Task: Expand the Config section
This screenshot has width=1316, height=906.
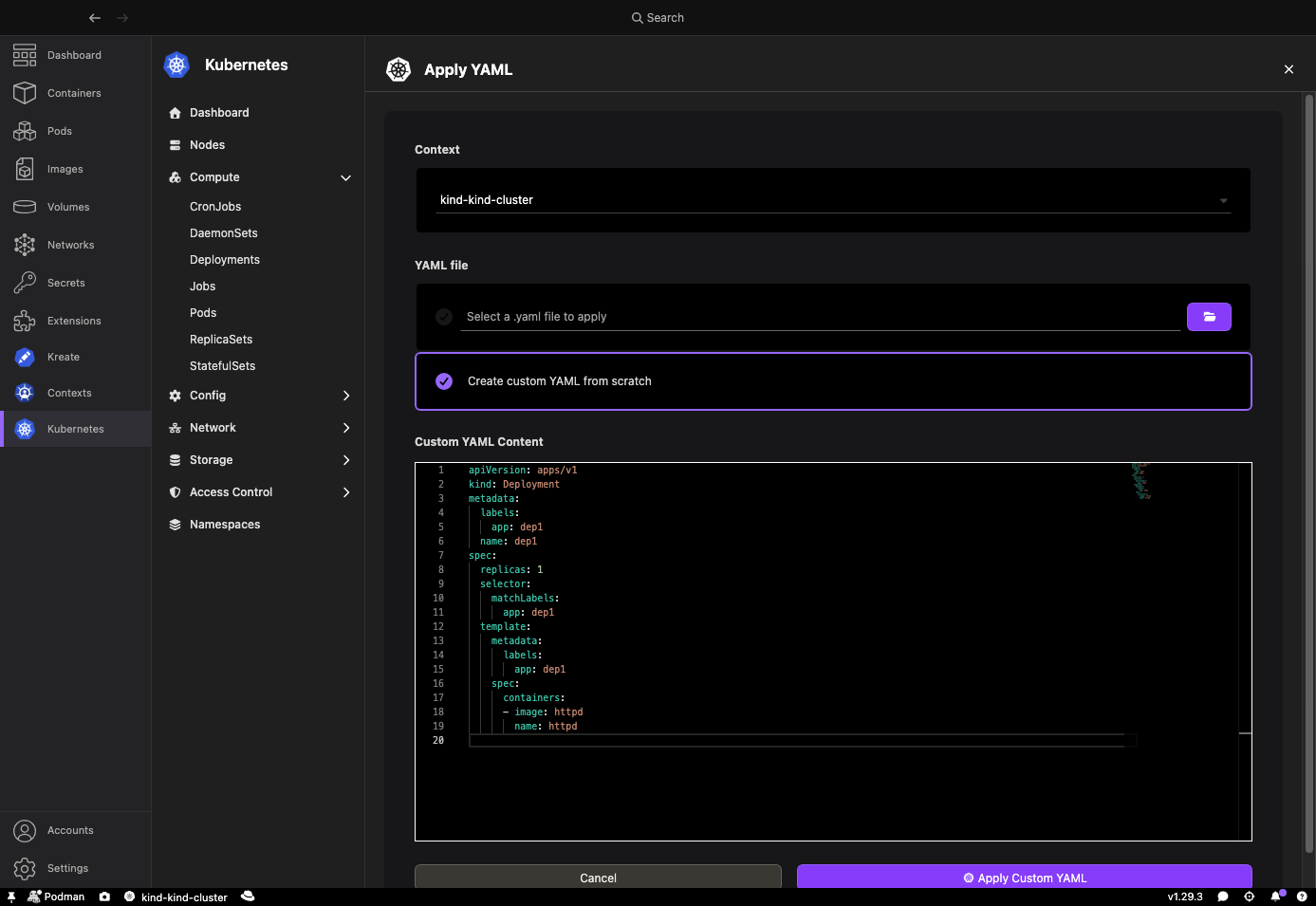Action: pos(258,396)
